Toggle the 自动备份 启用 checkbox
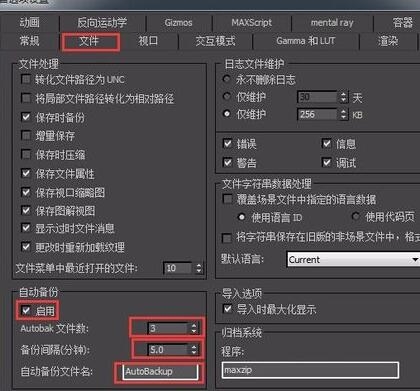Image resolution: width=420 pixels, height=391 pixels. pos(26,311)
